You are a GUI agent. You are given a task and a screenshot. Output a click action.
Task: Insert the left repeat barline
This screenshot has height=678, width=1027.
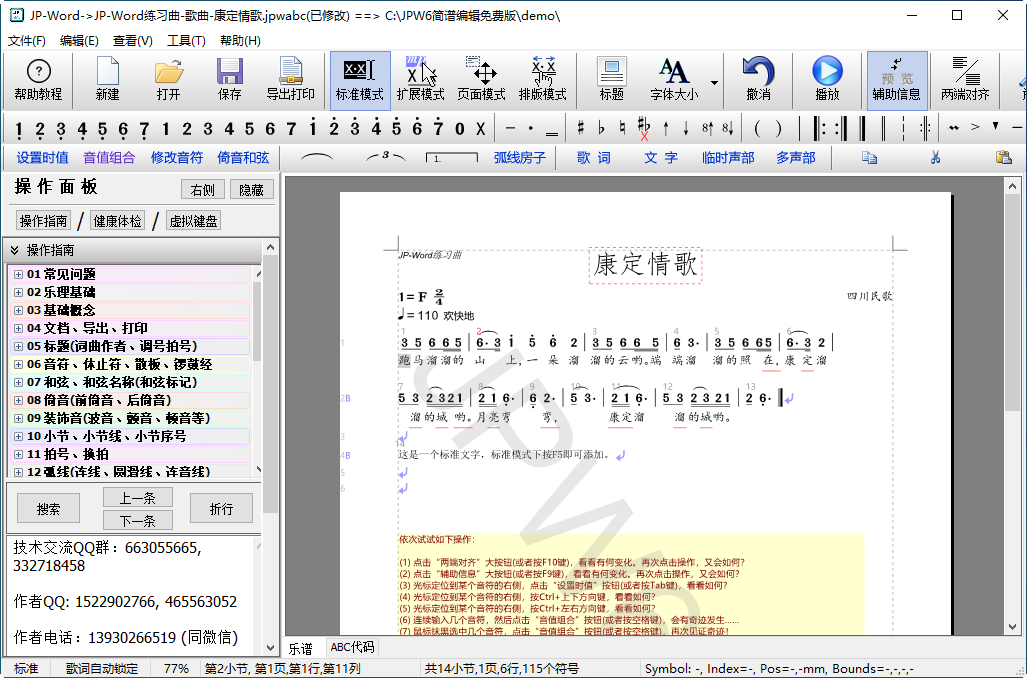pyautogui.click(x=821, y=128)
